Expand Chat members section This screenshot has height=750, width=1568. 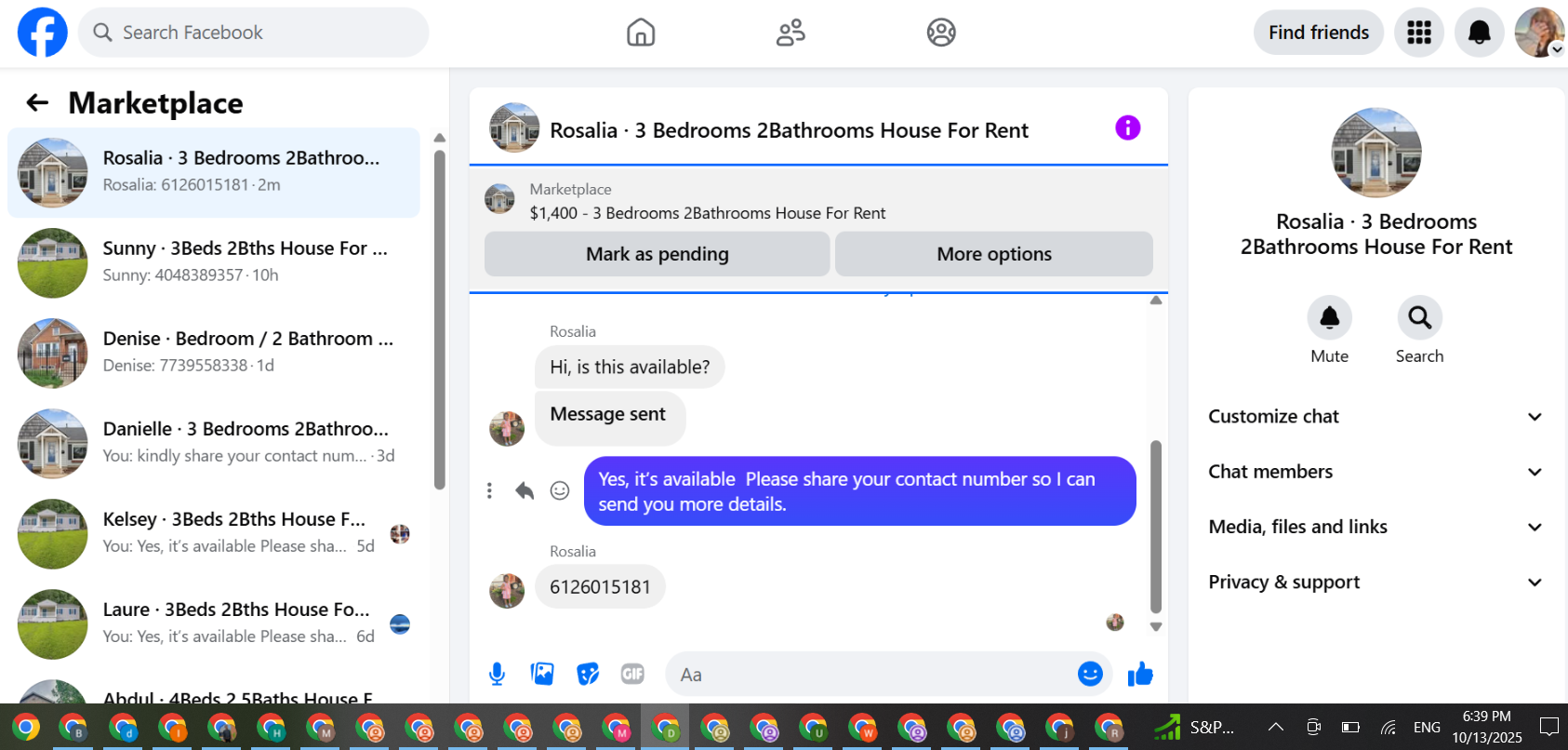pos(1375,472)
